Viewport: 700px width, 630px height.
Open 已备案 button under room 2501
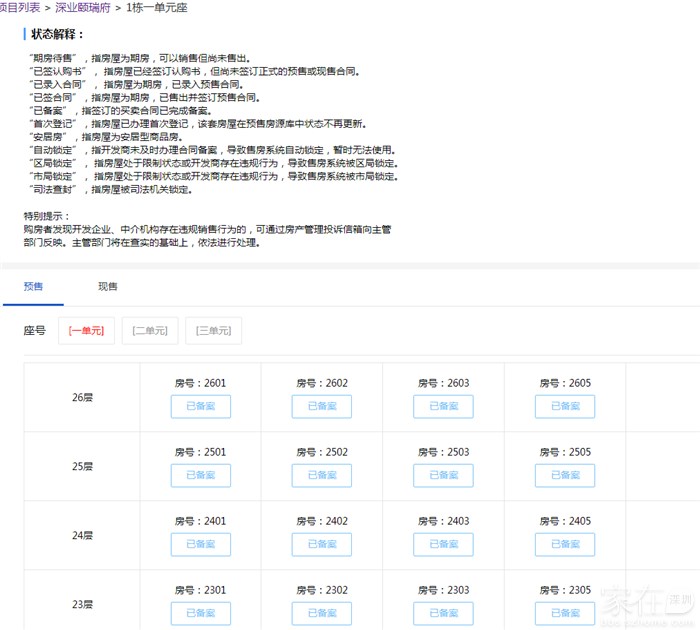pos(200,475)
